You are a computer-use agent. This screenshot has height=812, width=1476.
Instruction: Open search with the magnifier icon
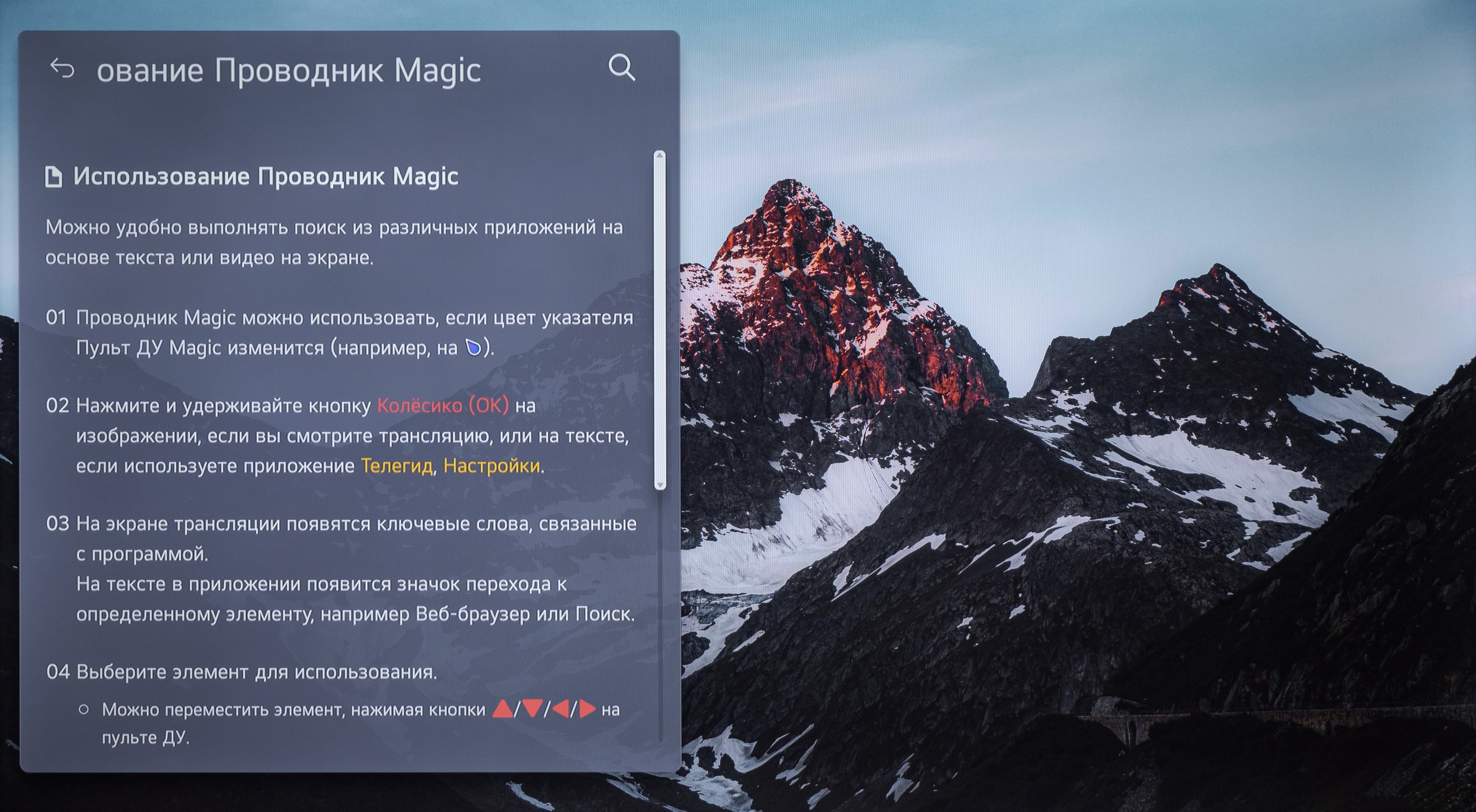point(621,68)
